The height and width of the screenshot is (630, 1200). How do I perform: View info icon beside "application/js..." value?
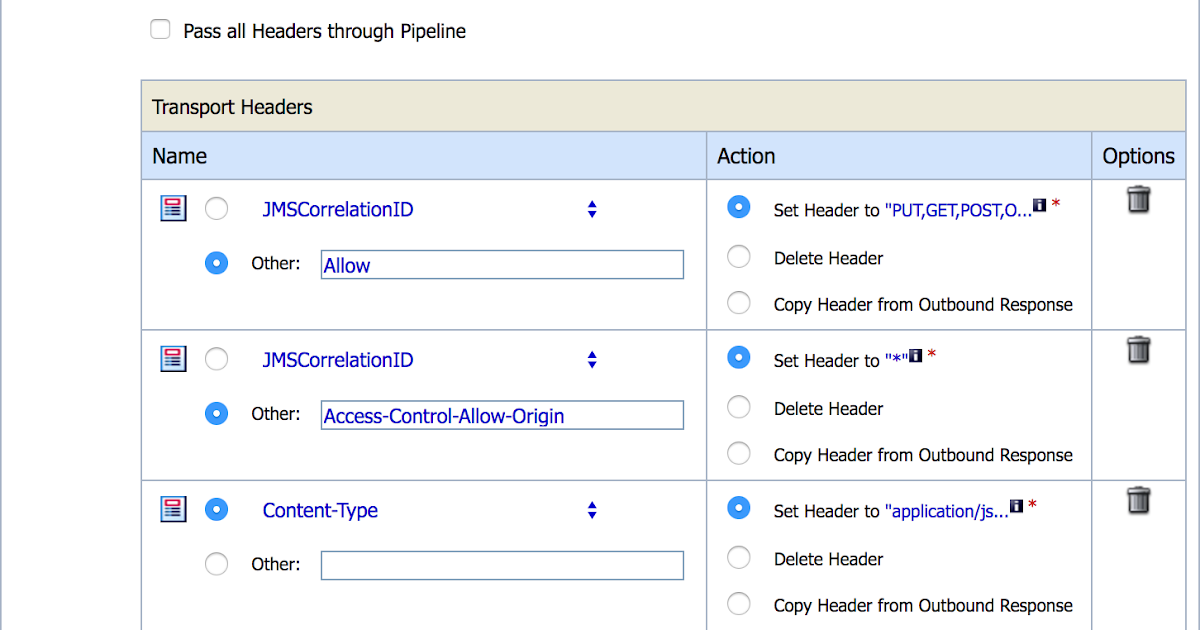pyautogui.click(x=1017, y=505)
